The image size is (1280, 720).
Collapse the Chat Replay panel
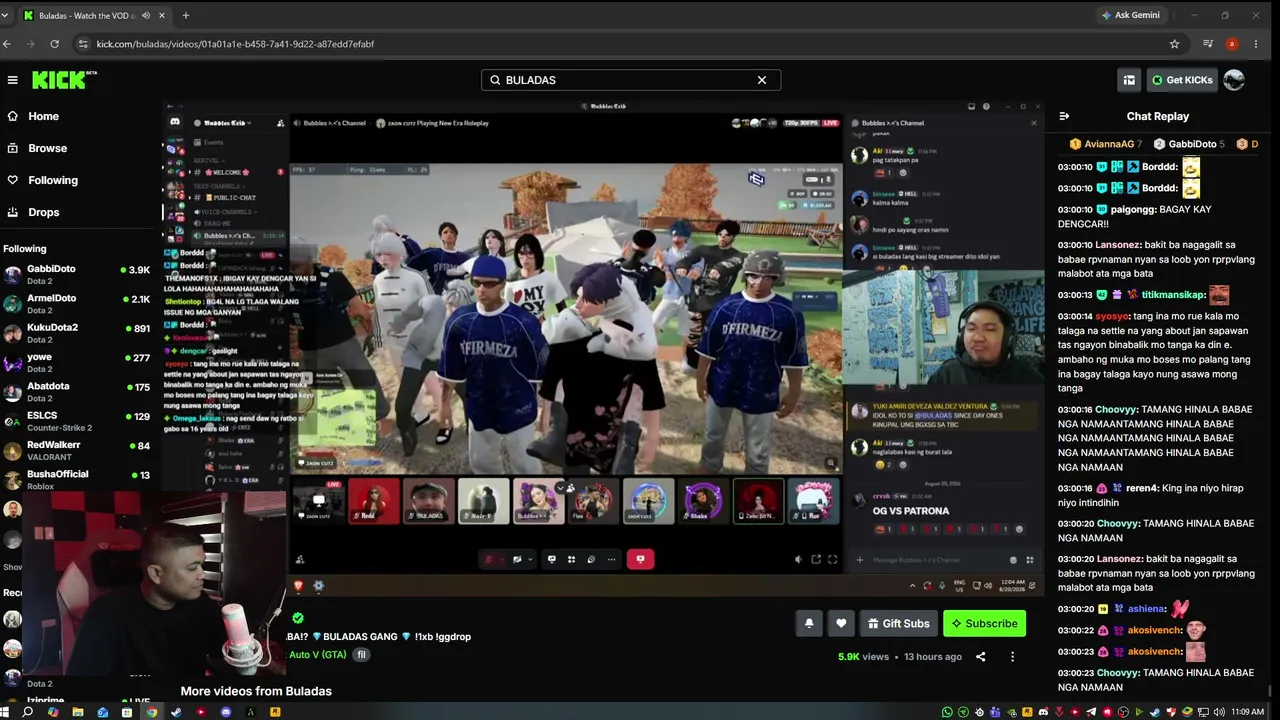[1064, 116]
